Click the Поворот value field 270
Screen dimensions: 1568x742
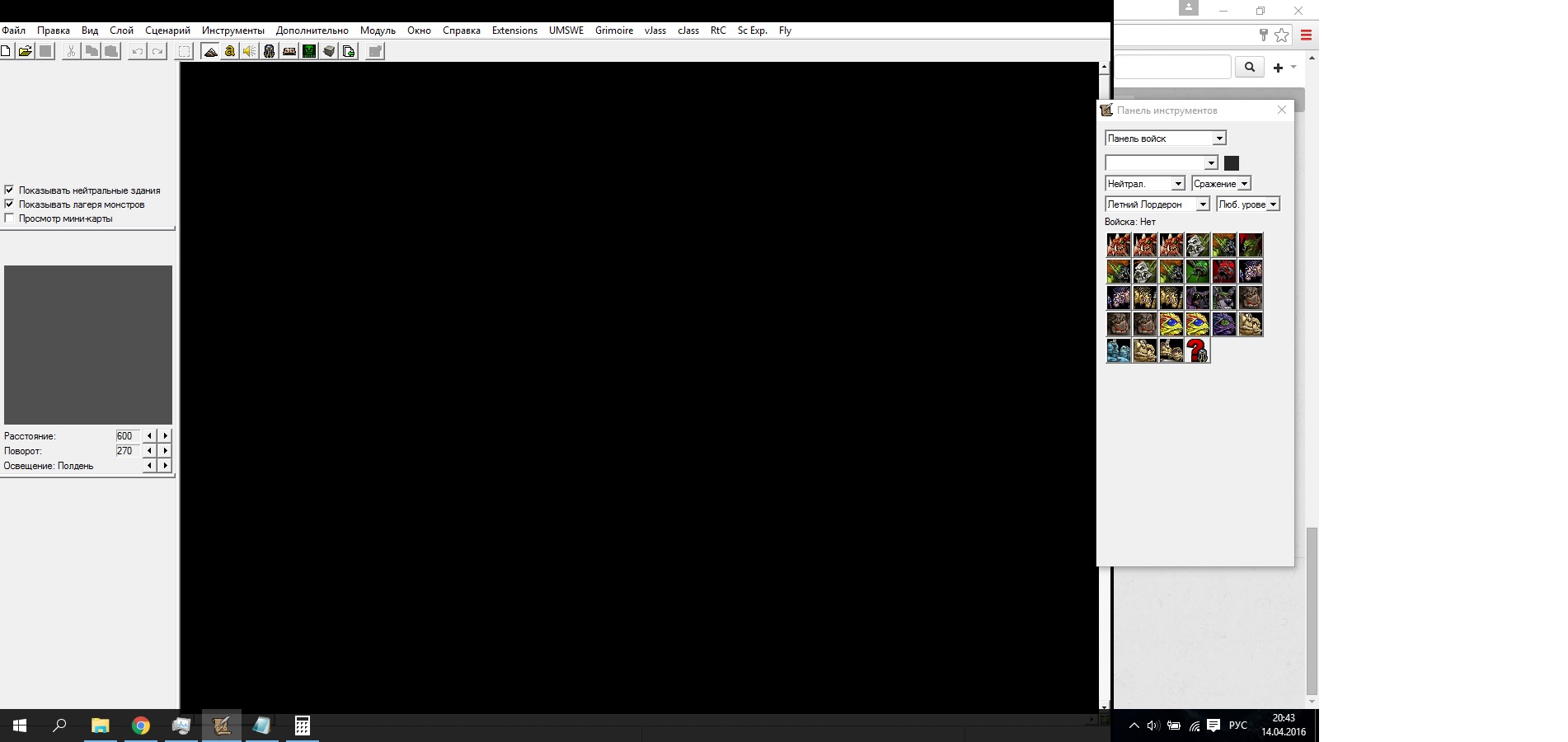coord(127,450)
